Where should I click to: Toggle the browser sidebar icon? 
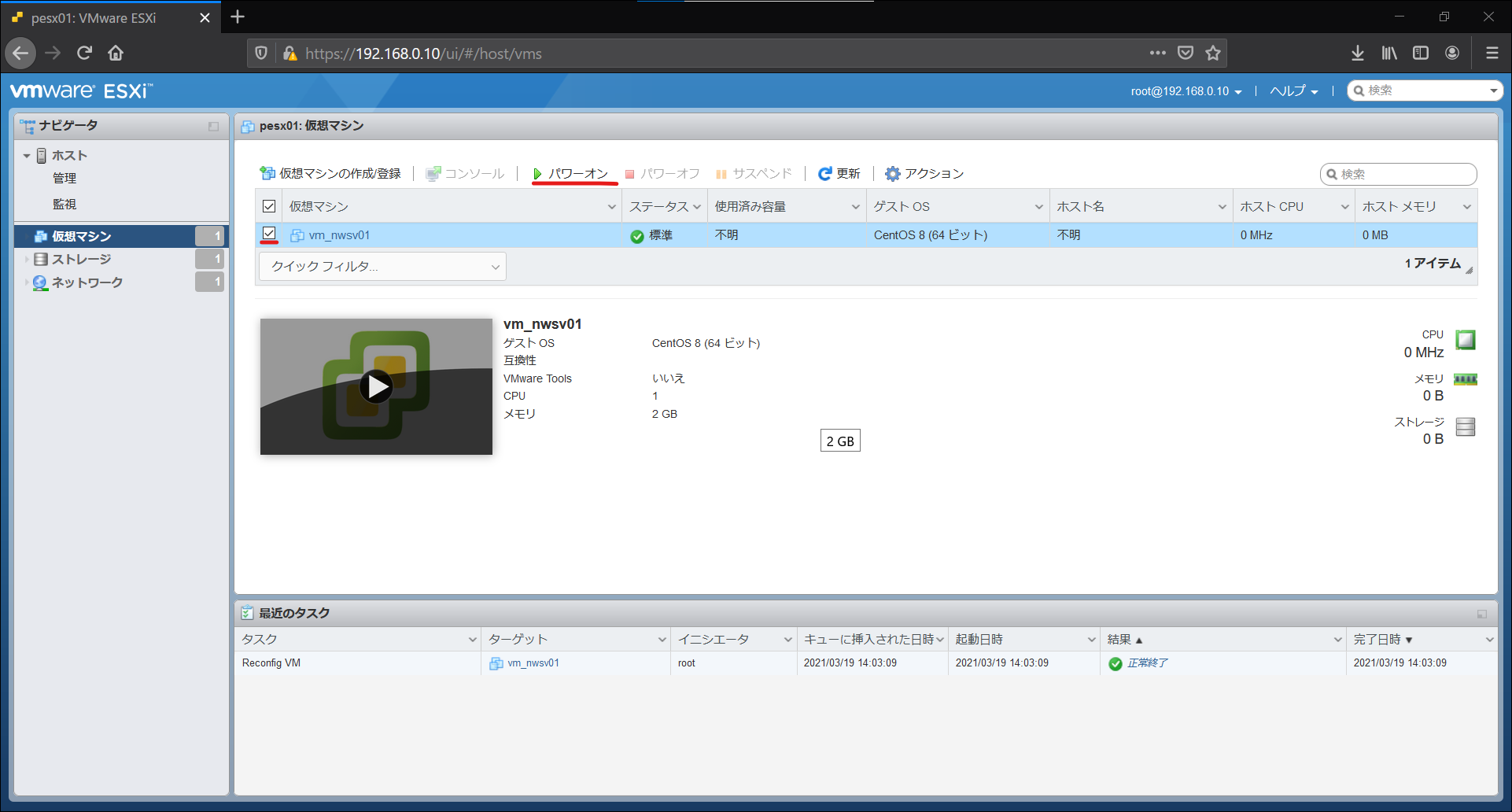coord(1421,54)
